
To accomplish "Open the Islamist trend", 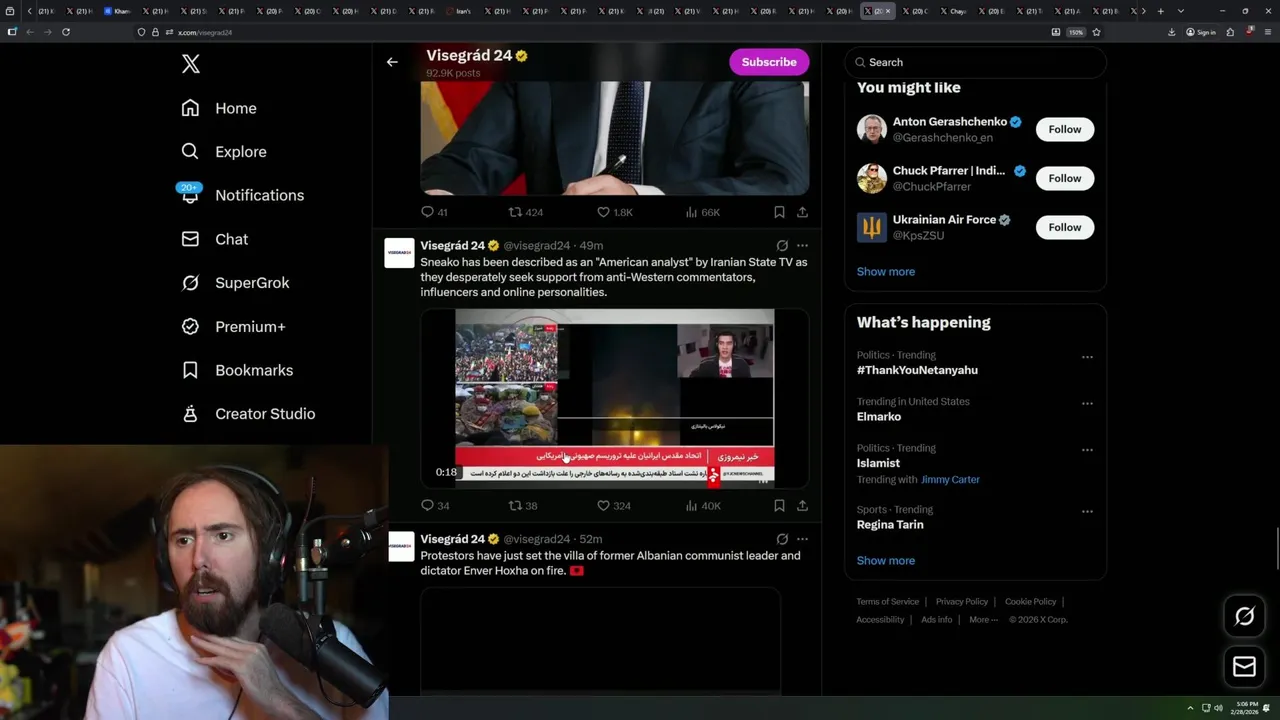I will [878, 463].
